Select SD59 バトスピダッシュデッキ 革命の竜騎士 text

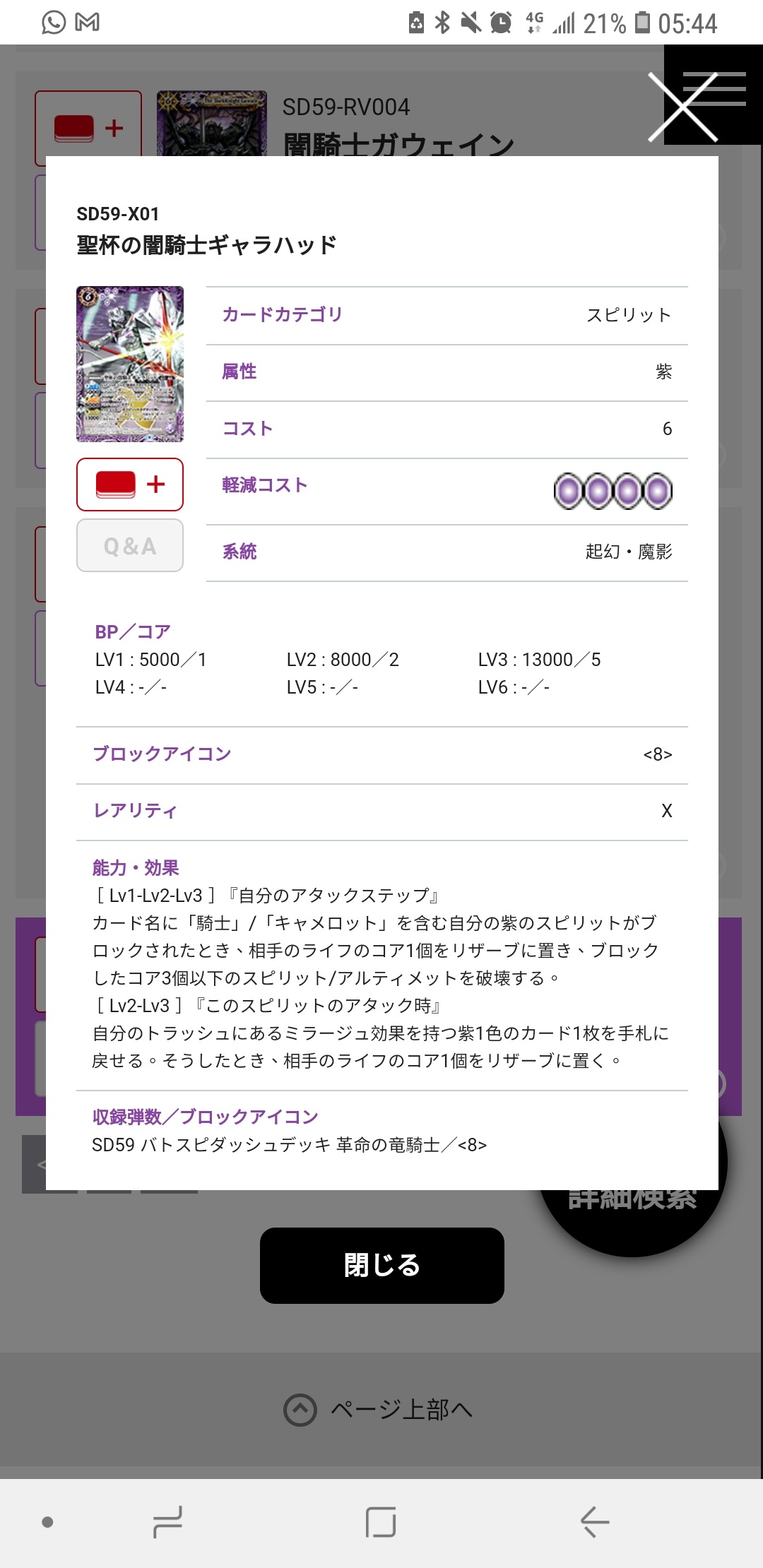tap(266, 1145)
